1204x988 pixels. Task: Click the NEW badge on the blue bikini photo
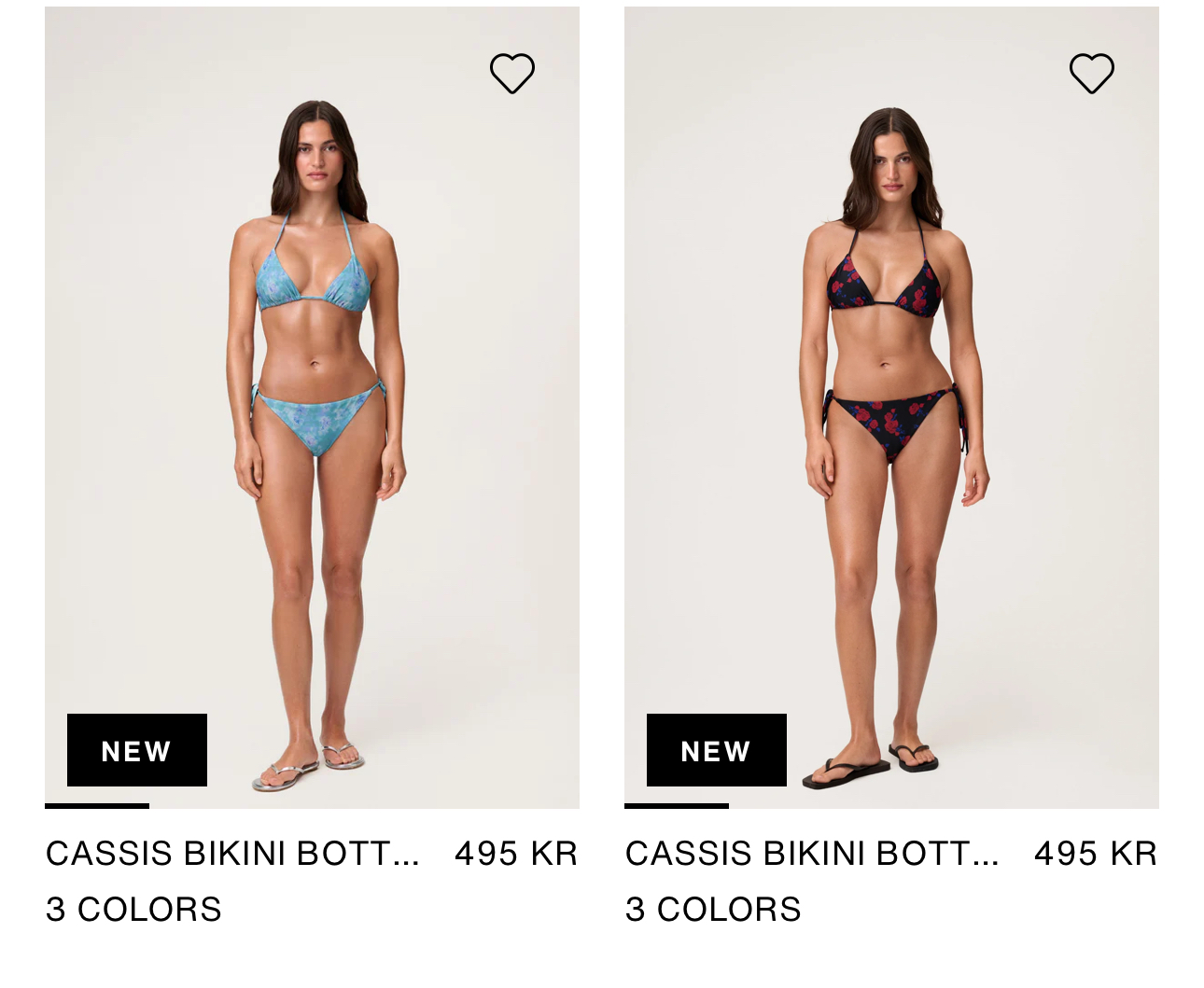(137, 750)
